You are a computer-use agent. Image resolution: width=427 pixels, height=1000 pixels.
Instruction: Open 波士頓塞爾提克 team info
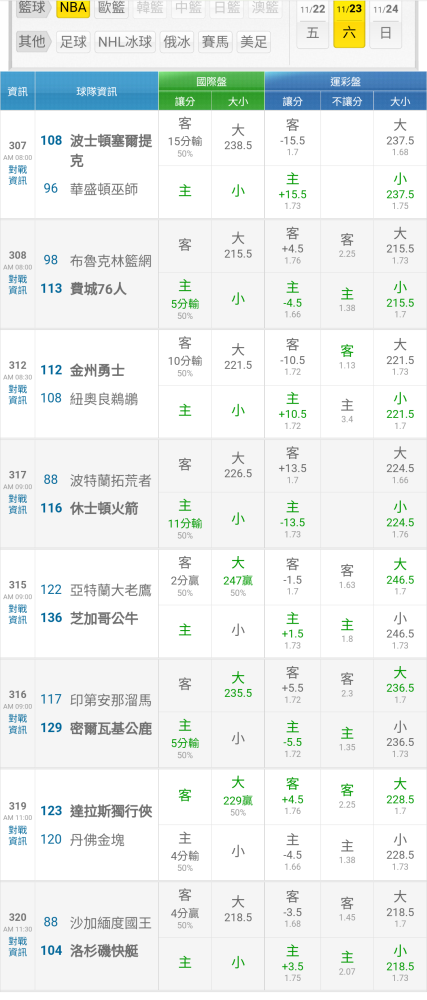pos(111,151)
